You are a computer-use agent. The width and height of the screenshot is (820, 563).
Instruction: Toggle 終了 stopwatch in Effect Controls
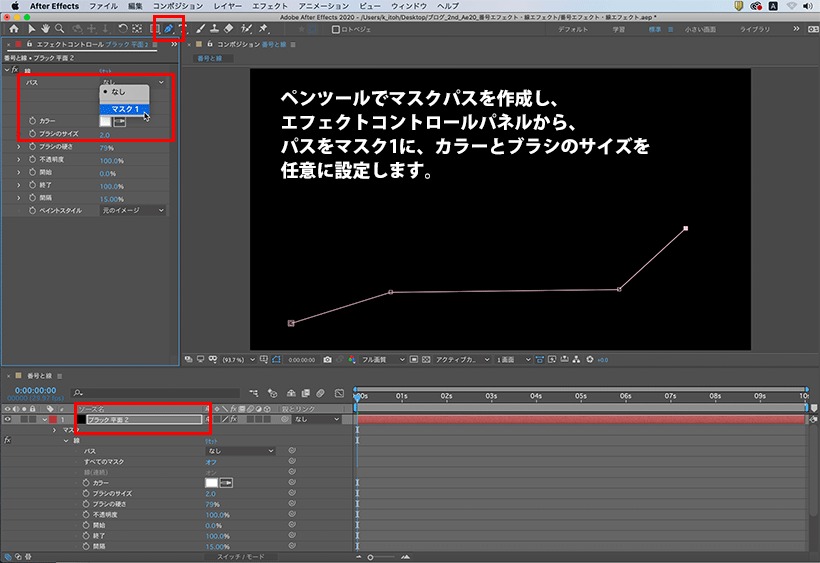[32, 185]
